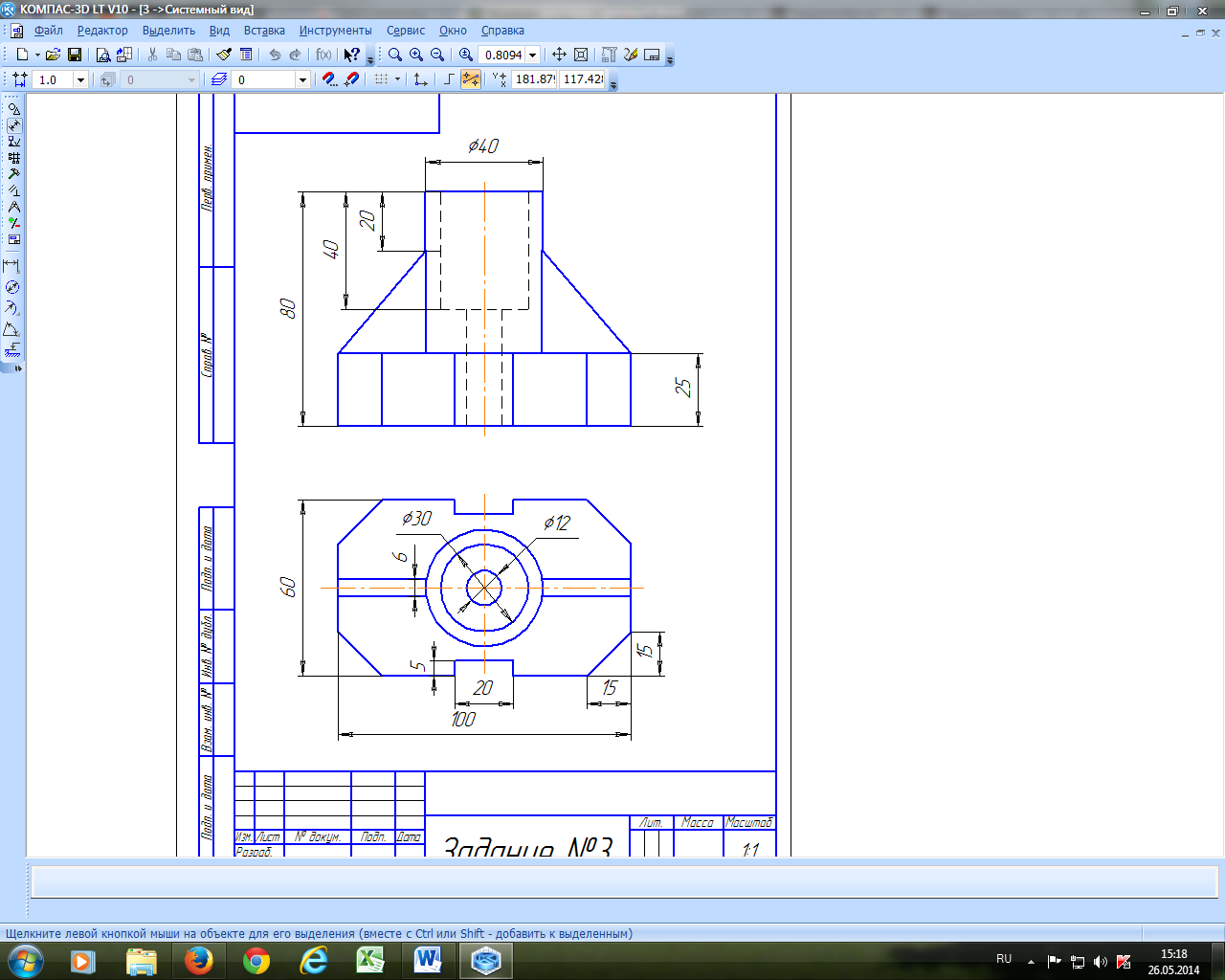This screenshot has width=1225, height=980.
Task: Open New document dropdown arrow
Action: pyautogui.click(x=37, y=55)
